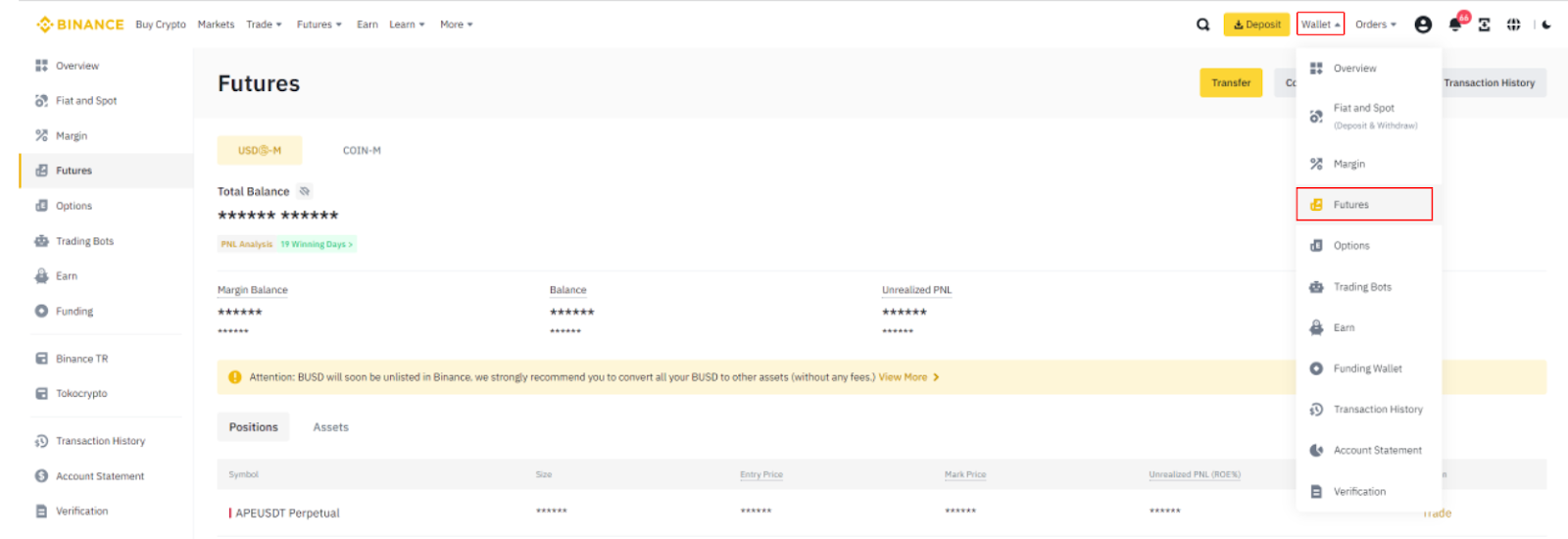Open the PNL Analysis link
The width and height of the screenshot is (1568, 539).
click(x=247, y=244)
